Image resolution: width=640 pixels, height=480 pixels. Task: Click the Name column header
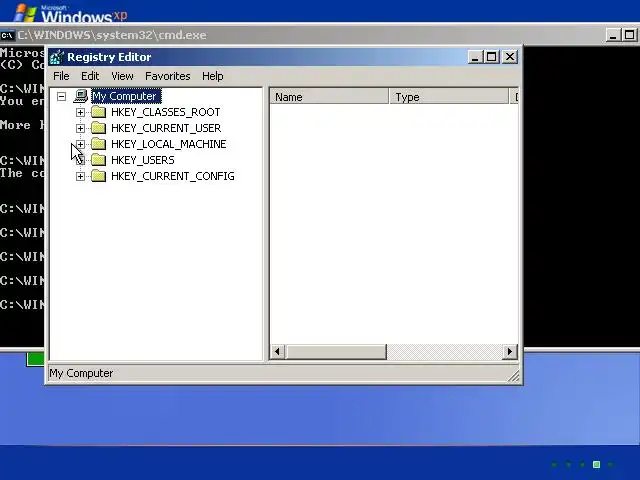click(329, 97)
